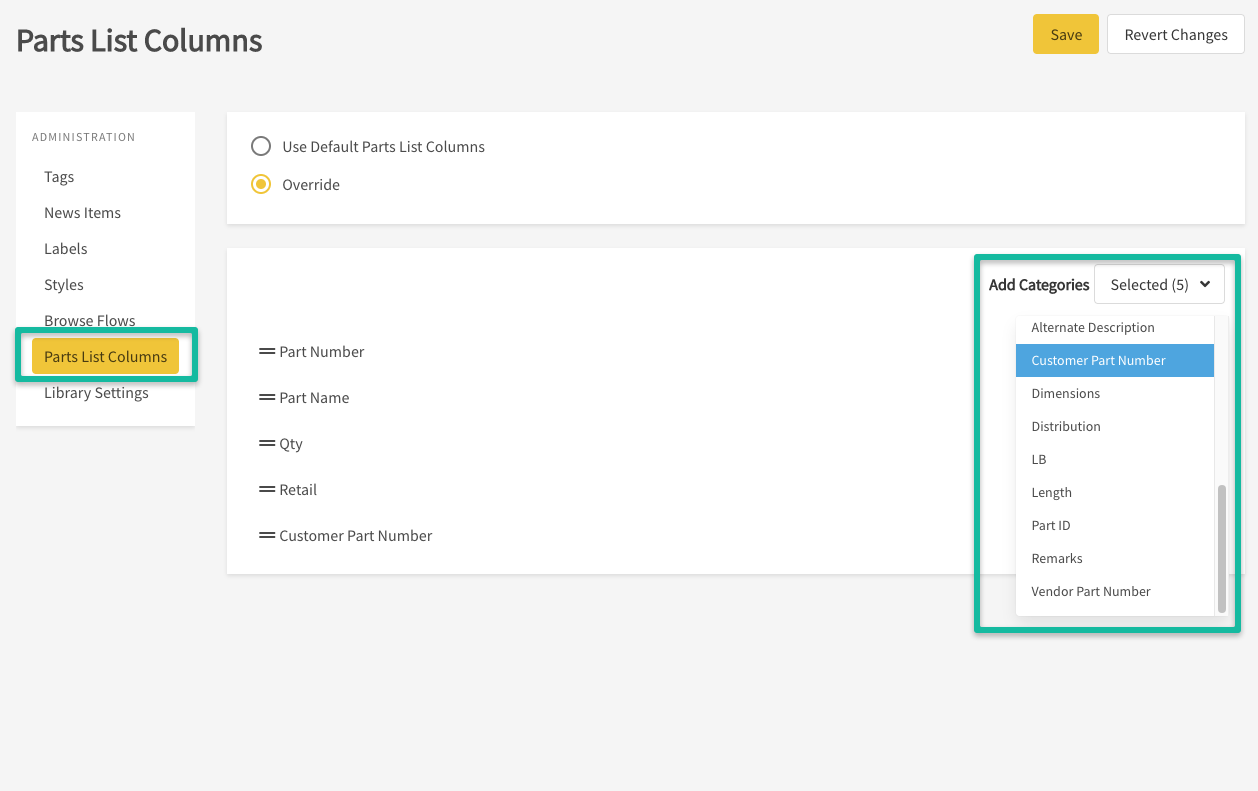Open Browse Flows in the sidebar
This screenshot has height=791, width=1258.
pyautogui.click(x=89, y=320)
